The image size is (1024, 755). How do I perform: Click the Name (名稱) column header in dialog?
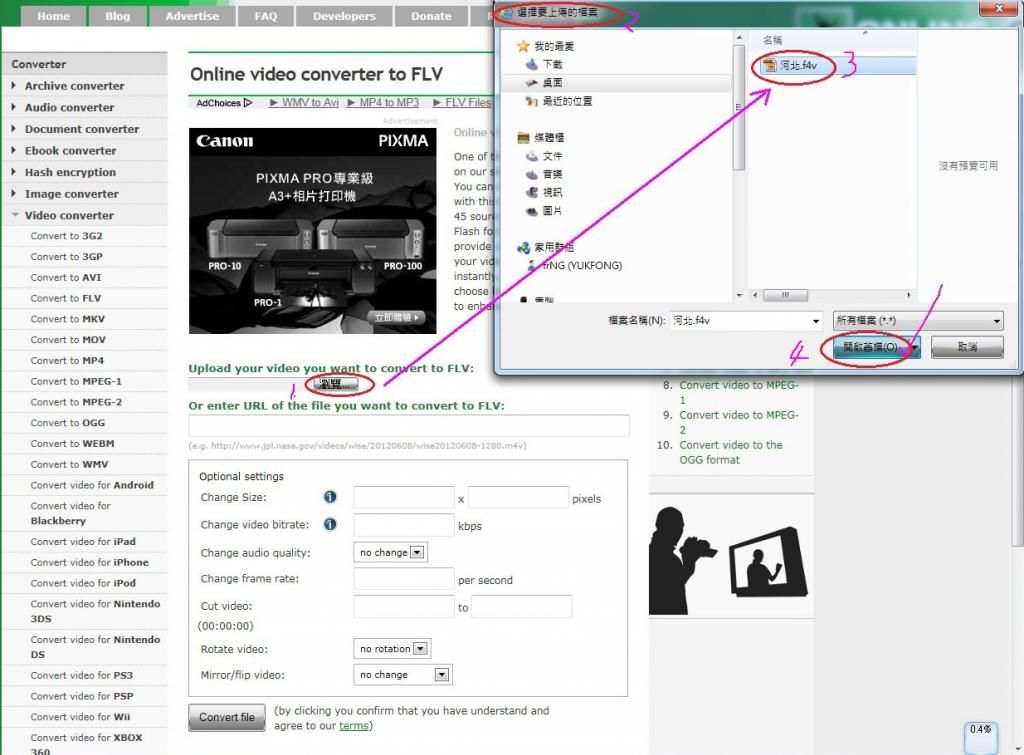[x=773, y=40]
